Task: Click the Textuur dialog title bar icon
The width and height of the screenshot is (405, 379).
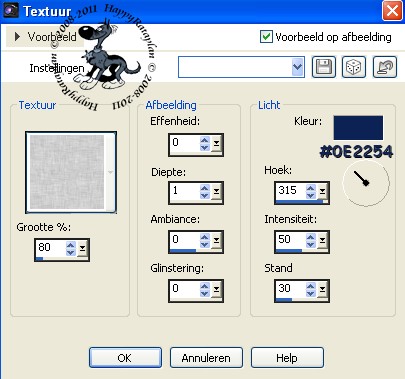Action: 11,10
